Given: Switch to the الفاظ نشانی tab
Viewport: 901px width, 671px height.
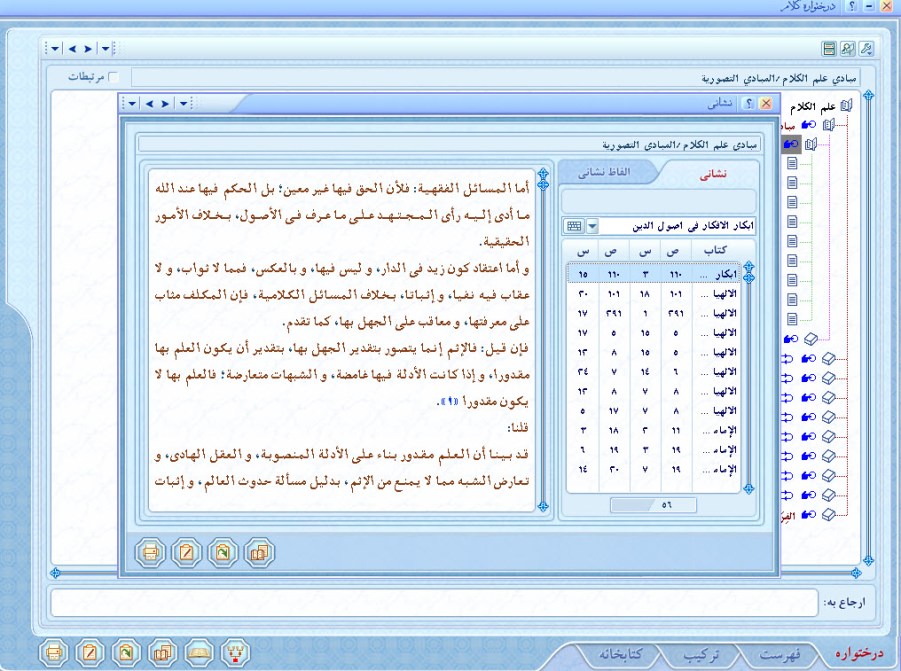Looking at the screenshot, I should click(612, 172).
